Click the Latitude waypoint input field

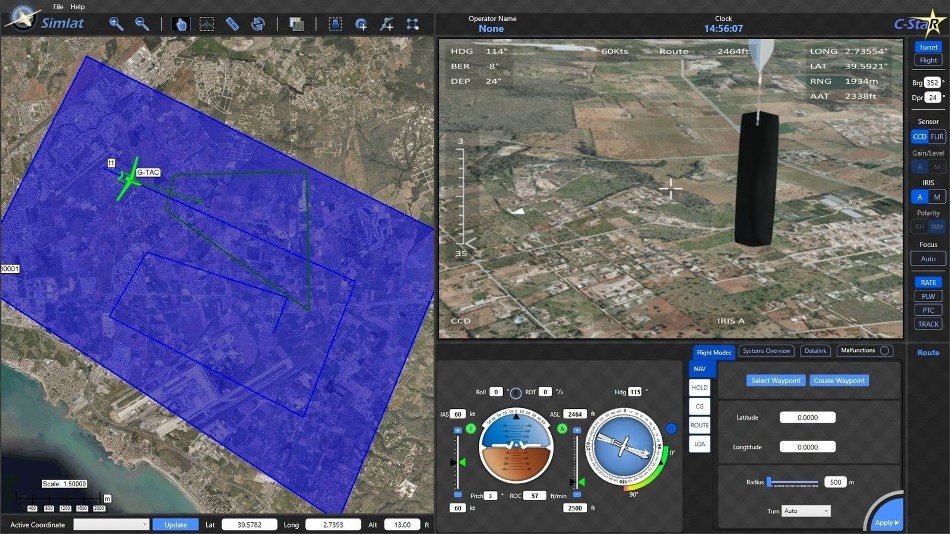point(808,418)
